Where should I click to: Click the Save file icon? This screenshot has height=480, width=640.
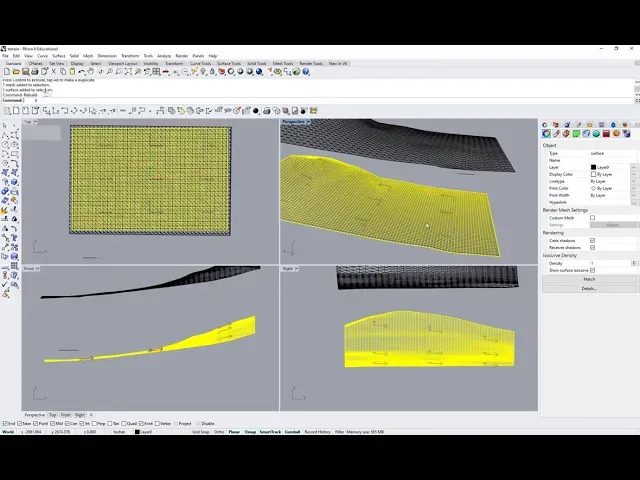tap(22, 72)
